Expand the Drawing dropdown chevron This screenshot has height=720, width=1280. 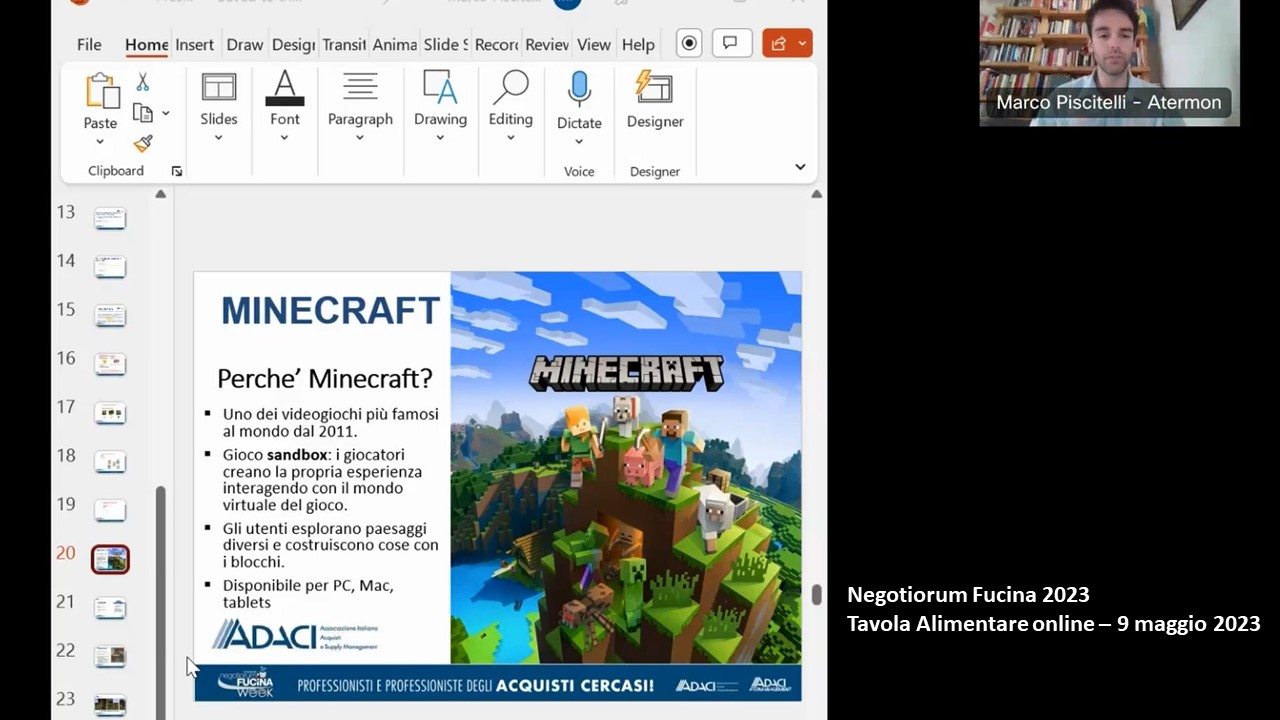click(440, 138)
